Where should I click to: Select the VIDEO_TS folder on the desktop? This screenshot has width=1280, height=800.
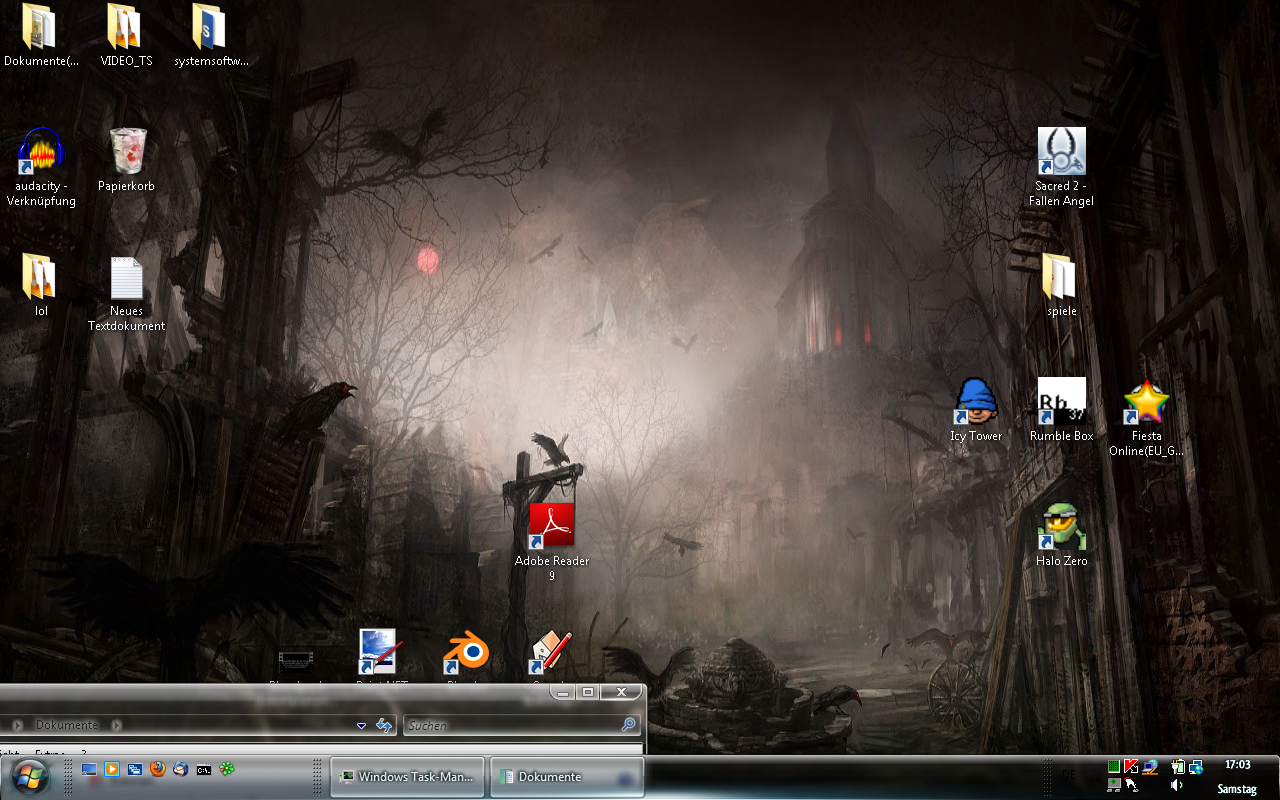click(126, 27)
